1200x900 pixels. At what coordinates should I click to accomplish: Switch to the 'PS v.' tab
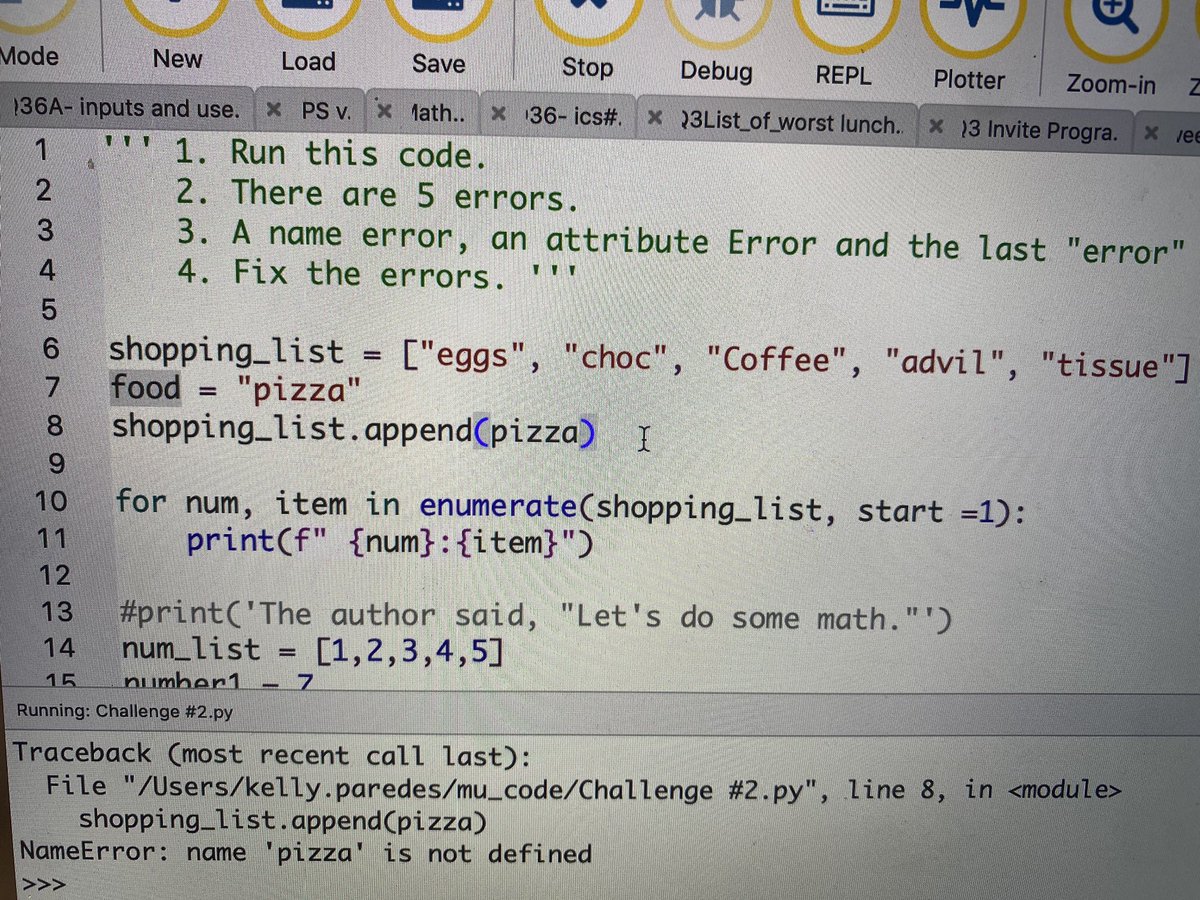tap(325, 110)
